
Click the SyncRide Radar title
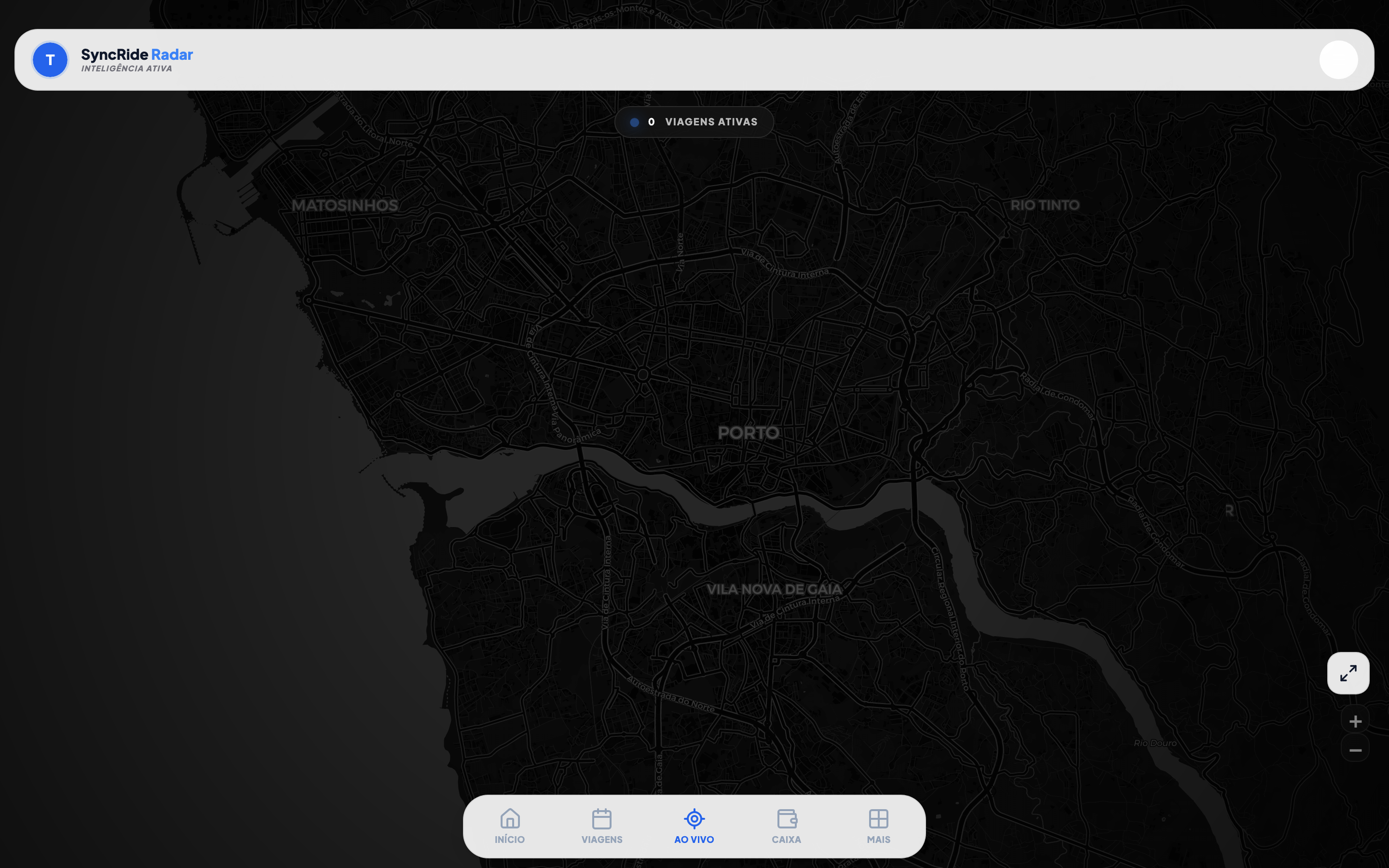(x=136, y=54)
